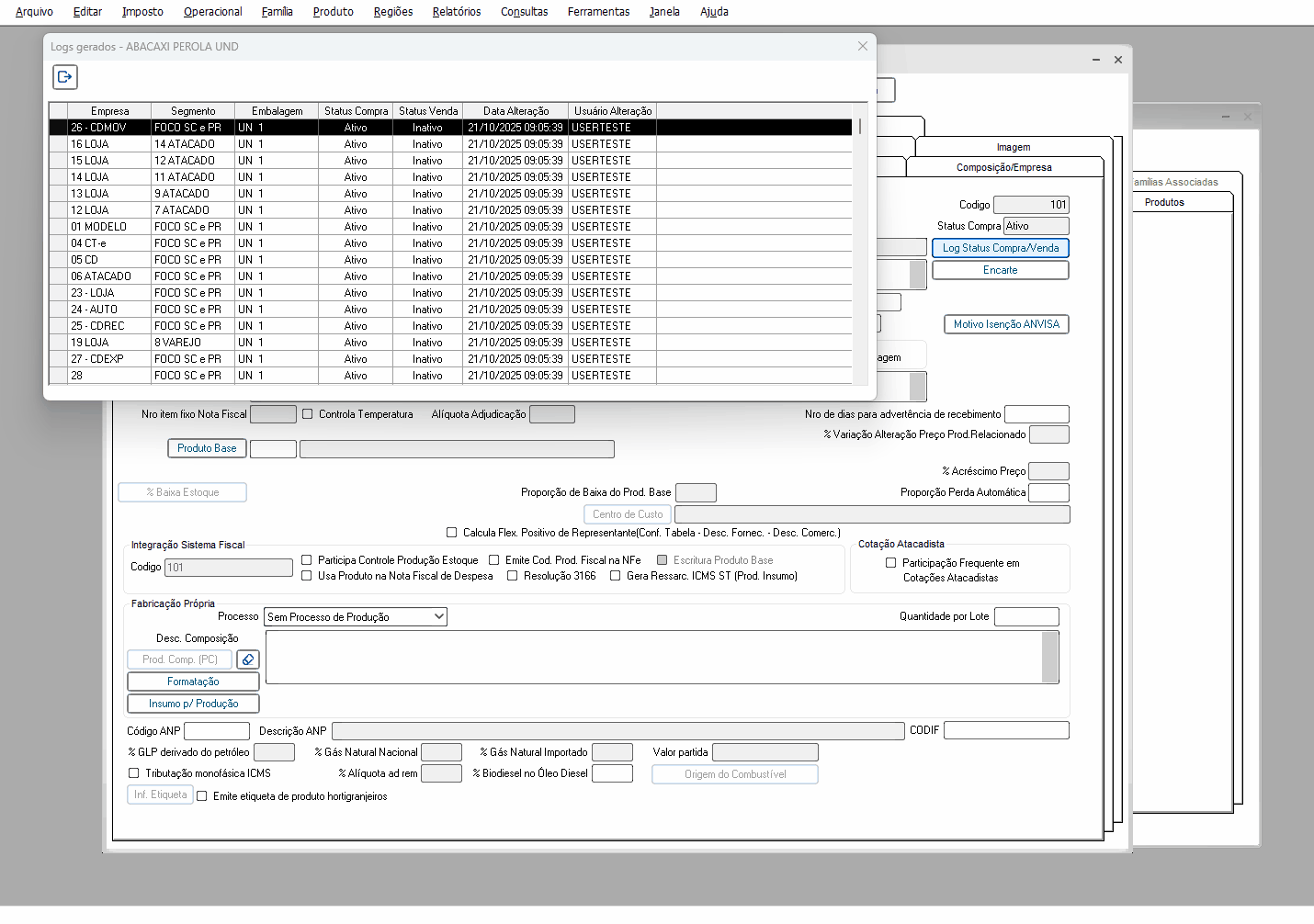Click the Produto Base button
The image size is (1314, 924).
207,448
